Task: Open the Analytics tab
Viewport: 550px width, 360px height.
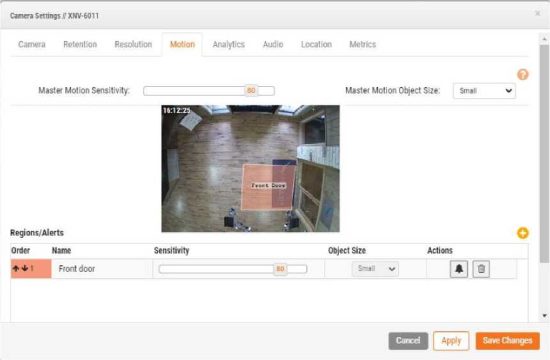Action: pos(229,45)
